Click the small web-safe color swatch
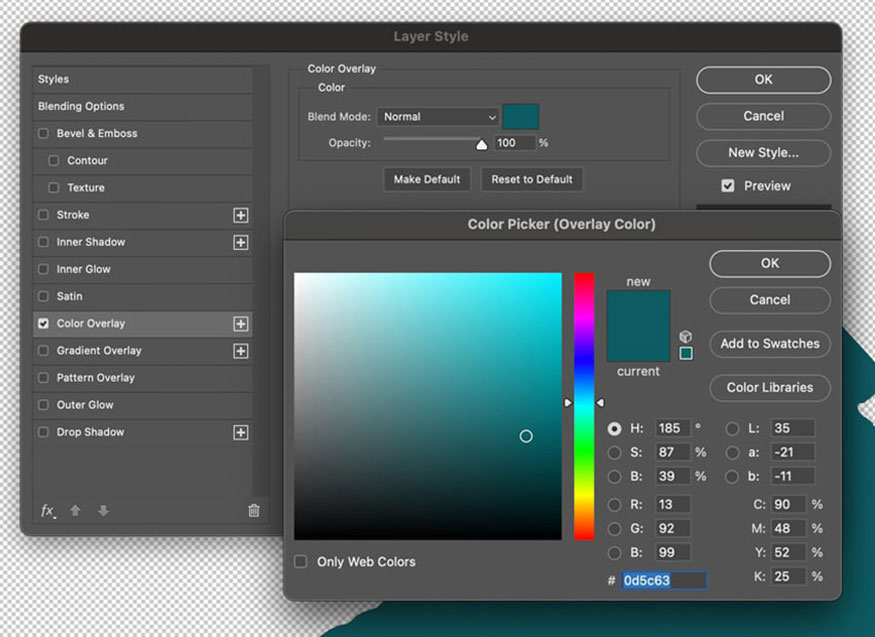The width and height of the screenshot is (875, 637). point(686,353)
